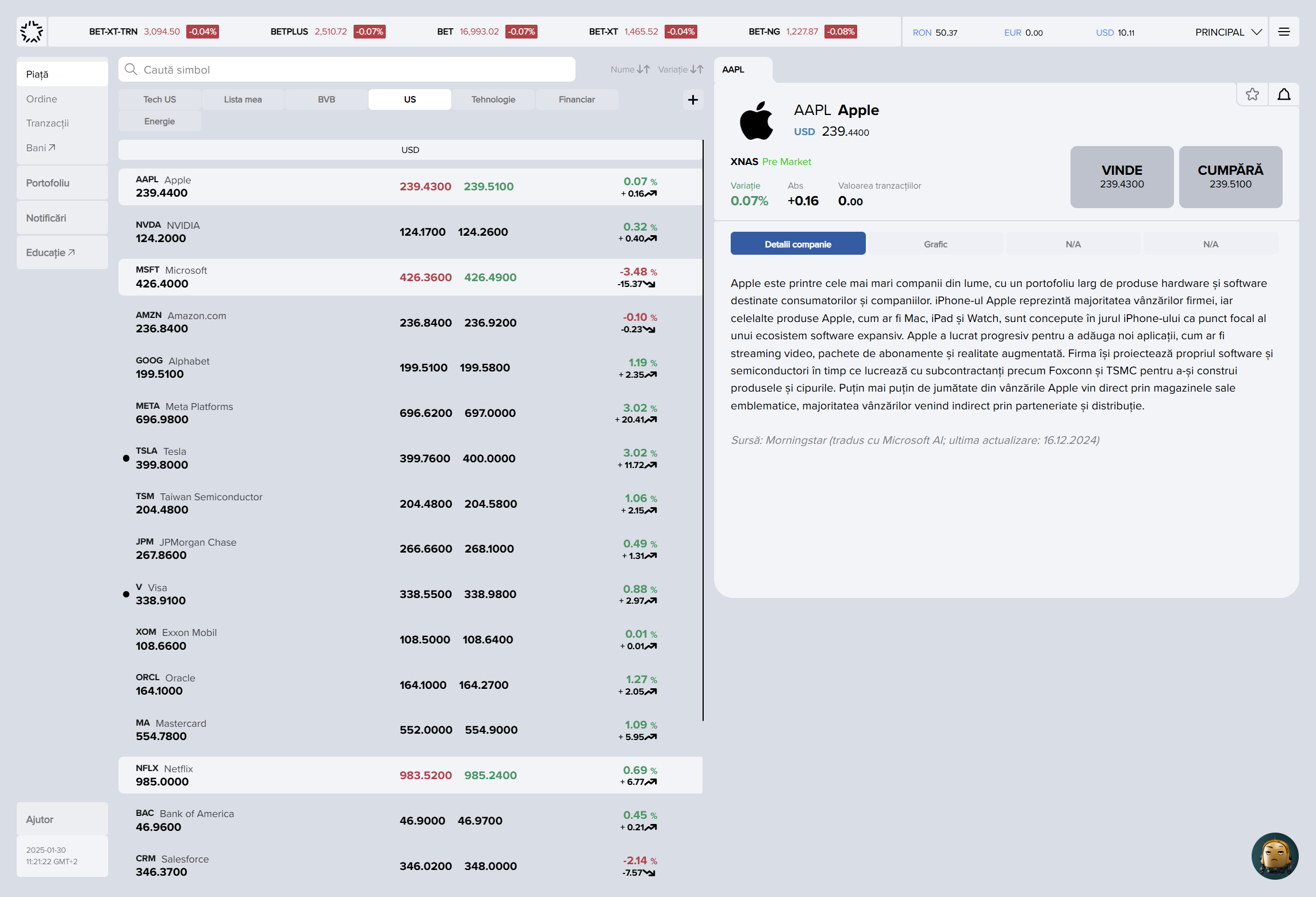Viewport: 1316px width, 897px height.
Task: Add AAPL to favorites with star icon
Action: (x=1252, y=94)
